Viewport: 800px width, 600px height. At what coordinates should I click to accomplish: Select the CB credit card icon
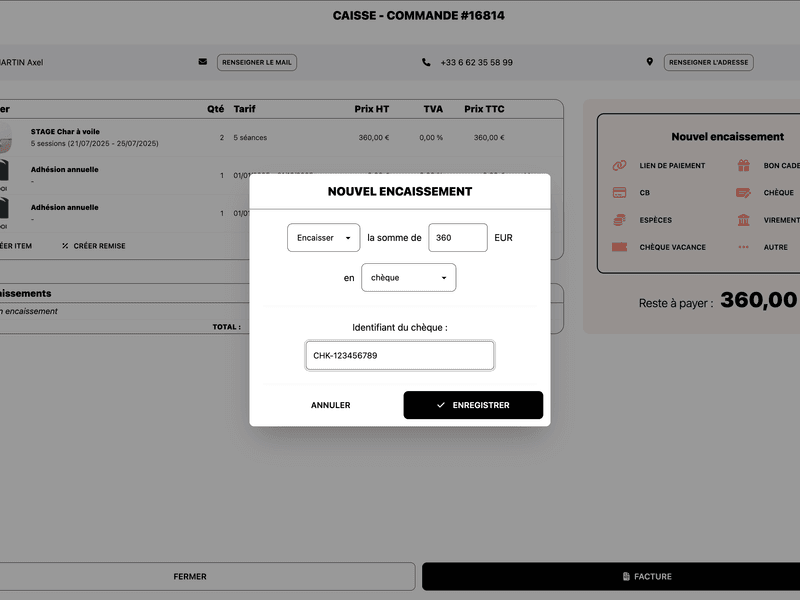point(619,193)
